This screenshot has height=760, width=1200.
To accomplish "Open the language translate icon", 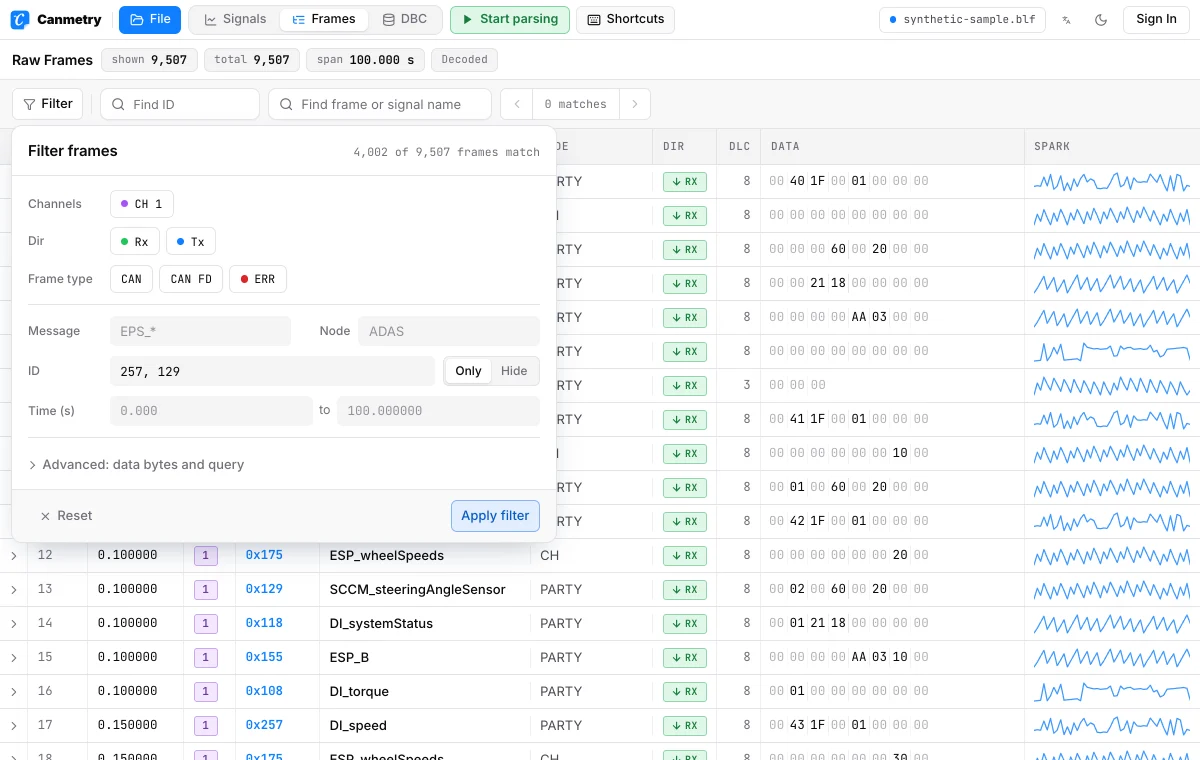I will coord(1067,19).
